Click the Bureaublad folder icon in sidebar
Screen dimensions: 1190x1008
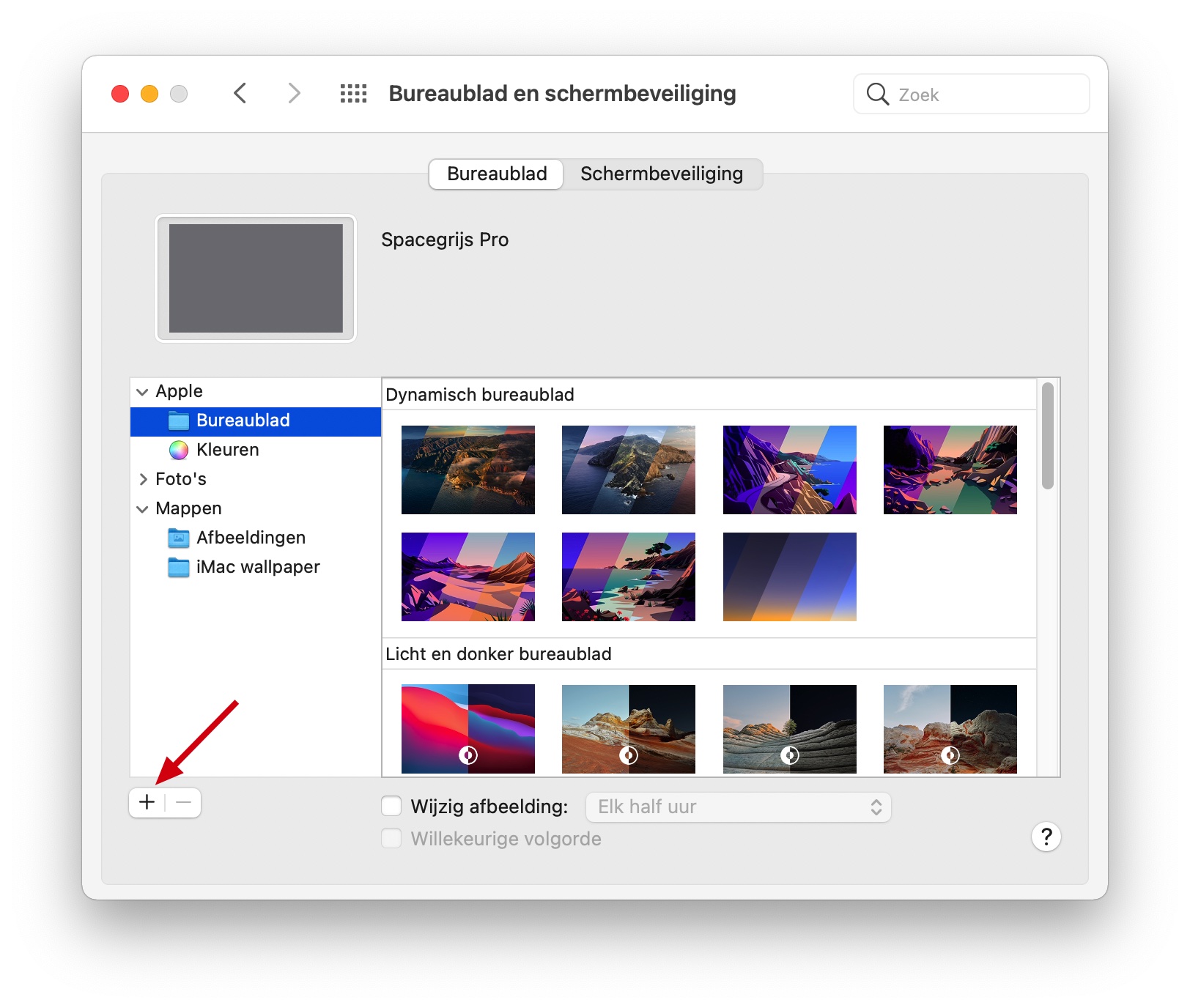coord(179,420)
